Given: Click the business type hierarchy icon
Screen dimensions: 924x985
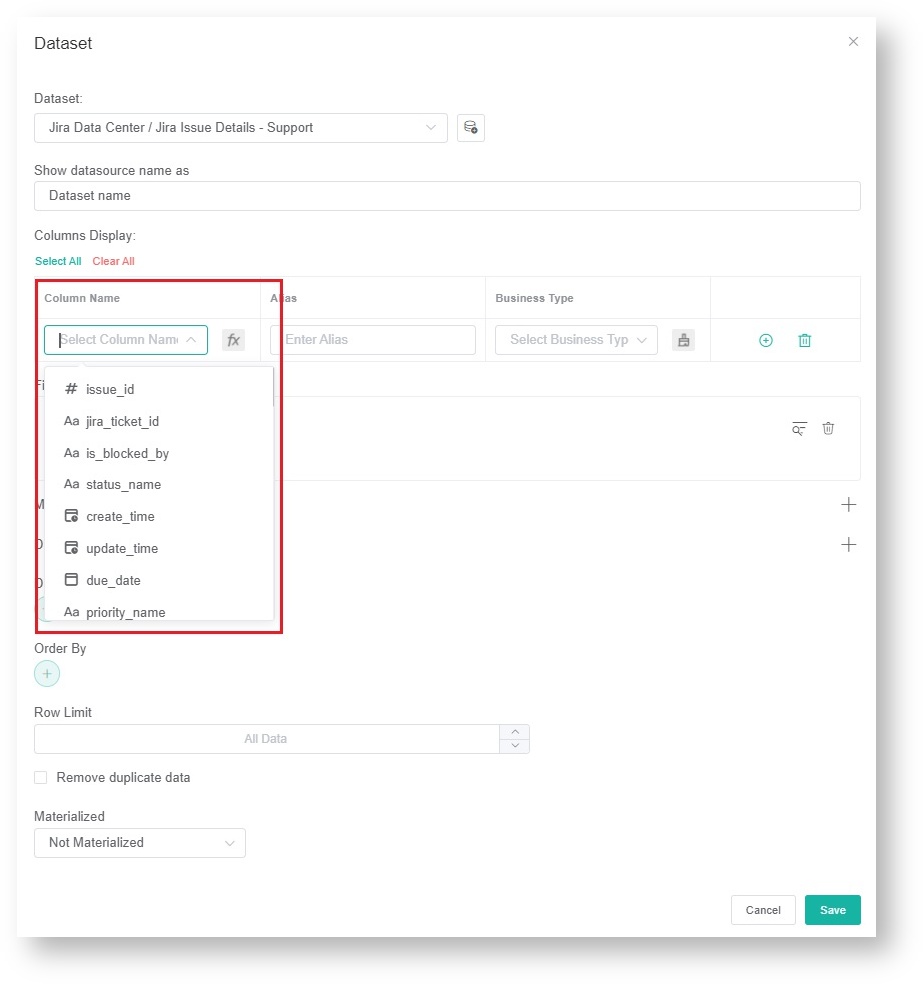Looking at the screenshot, I should click(x=683, y=340).
